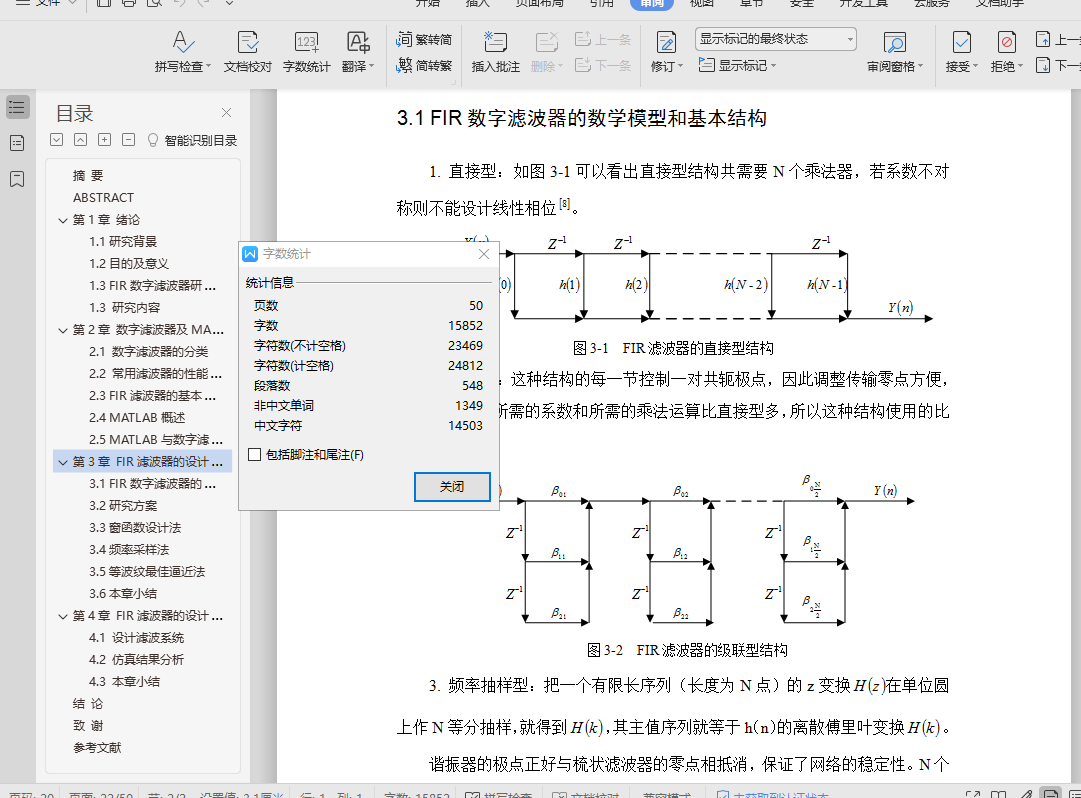Viewport: 1081px width, 798px height.
Task: Open the 翻译 dropdown arrow
Action: 372,67
